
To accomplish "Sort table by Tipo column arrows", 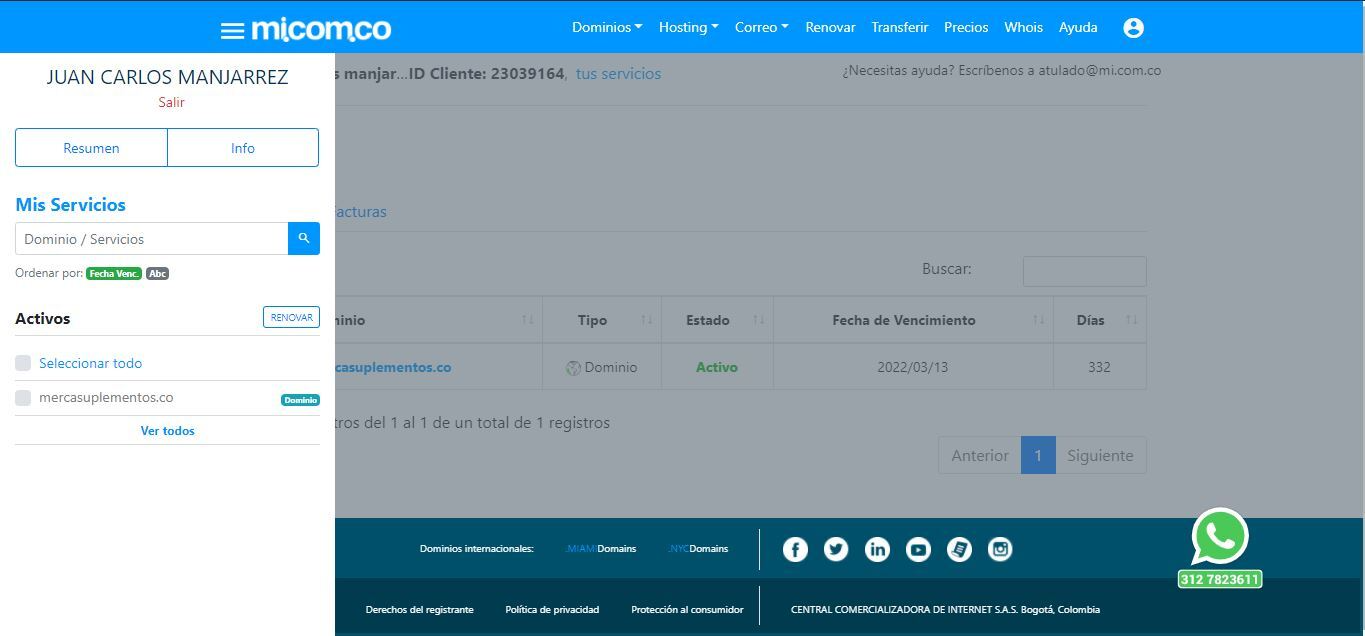I will tap(646, 320).
